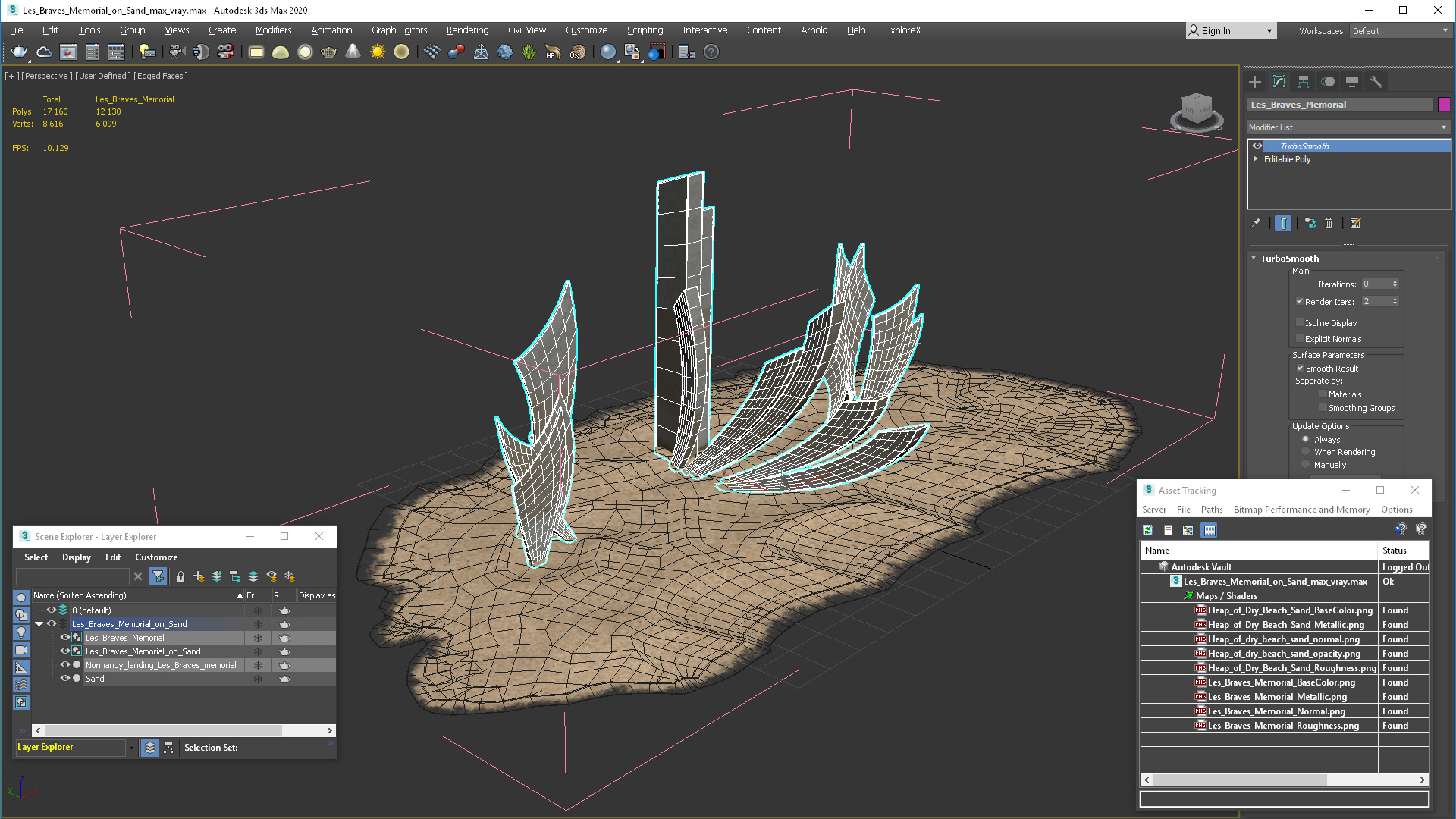Click the Scene Explorer search field
1456x819 pixels.
pyautogui.click(x=73, y=577)
